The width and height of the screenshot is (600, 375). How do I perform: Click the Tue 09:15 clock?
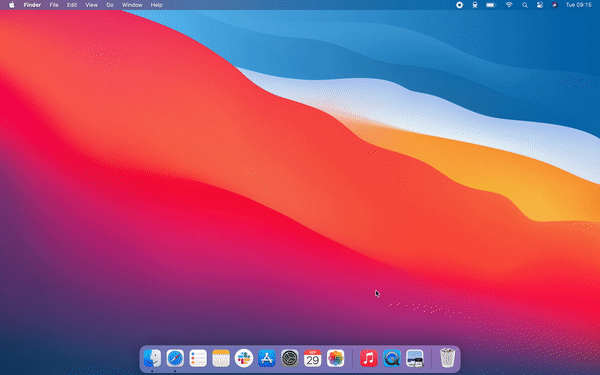tap(579, 5)
